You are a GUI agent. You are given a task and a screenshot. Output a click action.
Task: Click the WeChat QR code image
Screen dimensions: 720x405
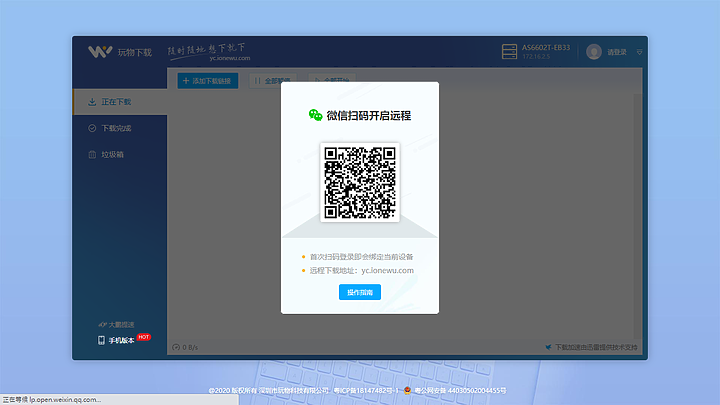(x=360, y=182)
